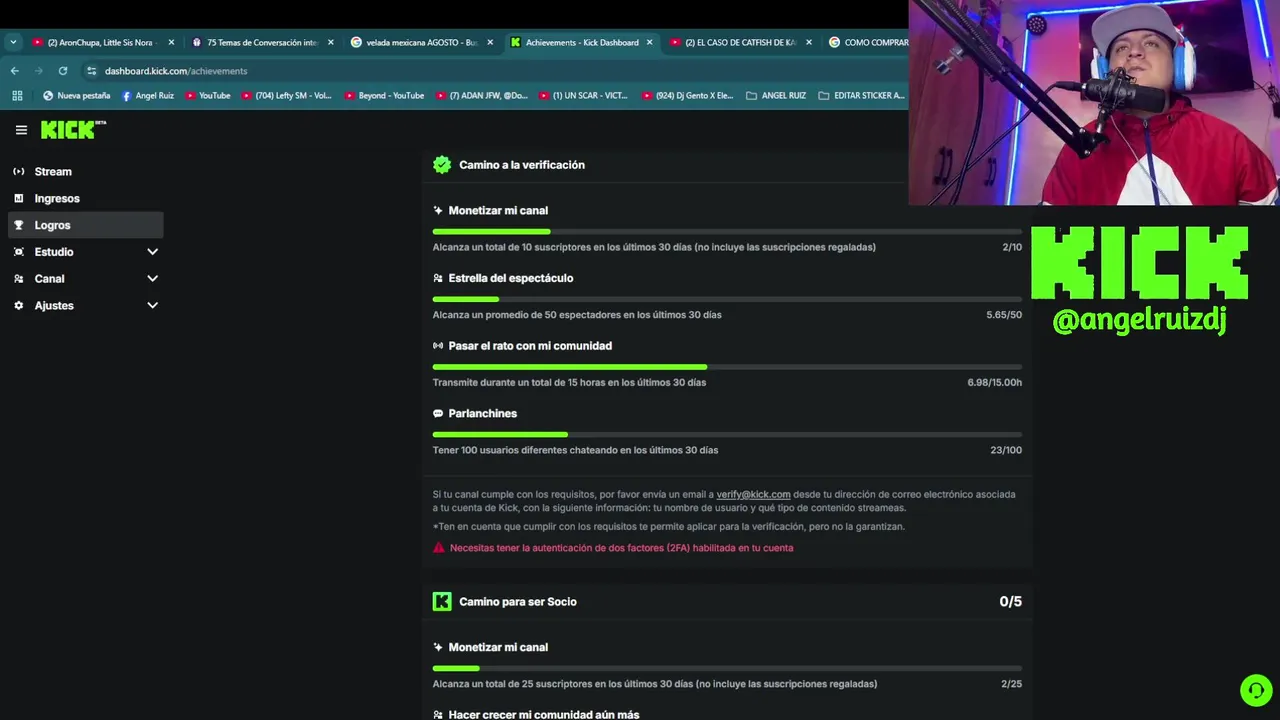This screenshot has width=1280, height=720.
Task: Click the Kick logo in the header
Action: pos(73,129)
